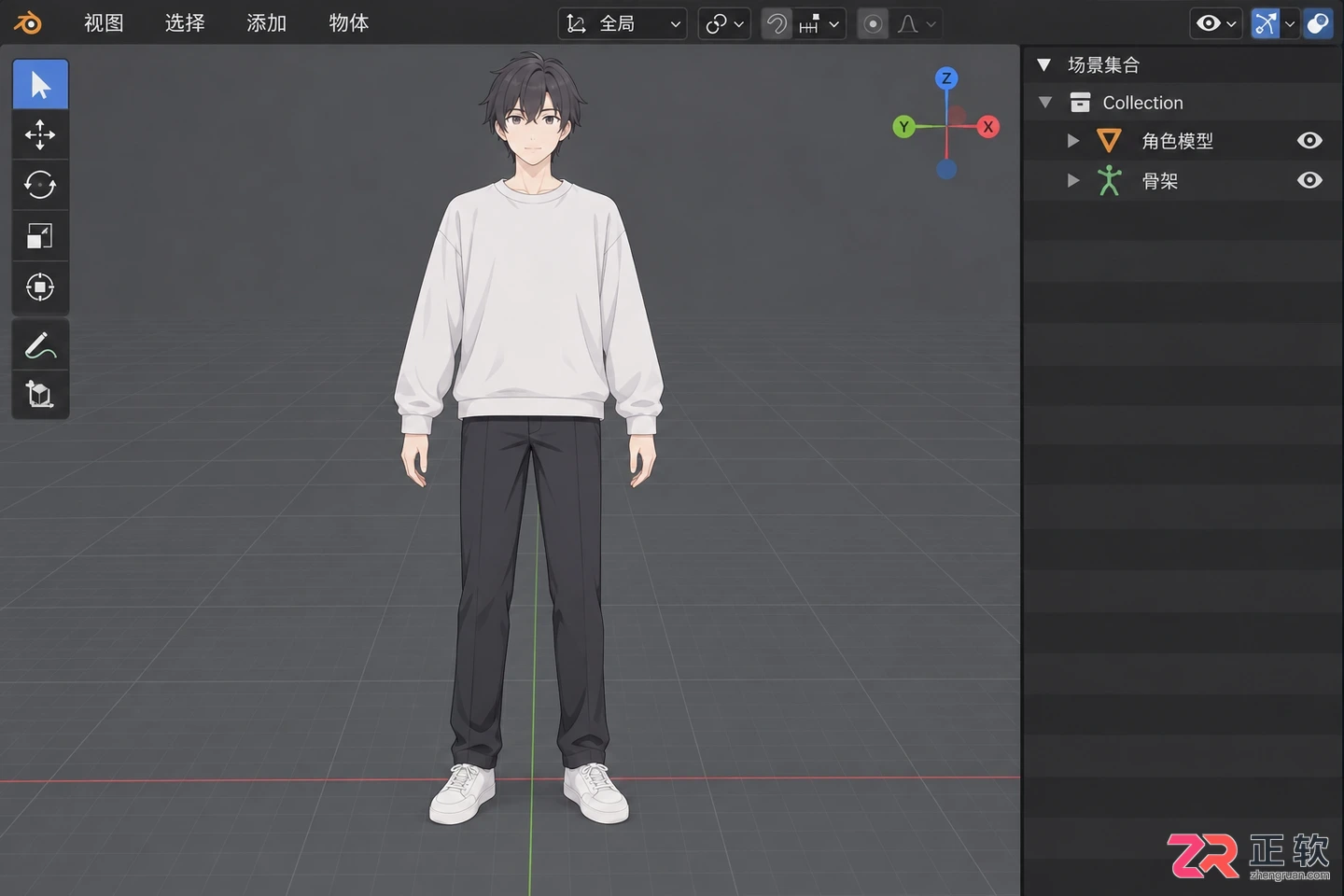Choose the Select (arrow) tool

coord(40,84)
